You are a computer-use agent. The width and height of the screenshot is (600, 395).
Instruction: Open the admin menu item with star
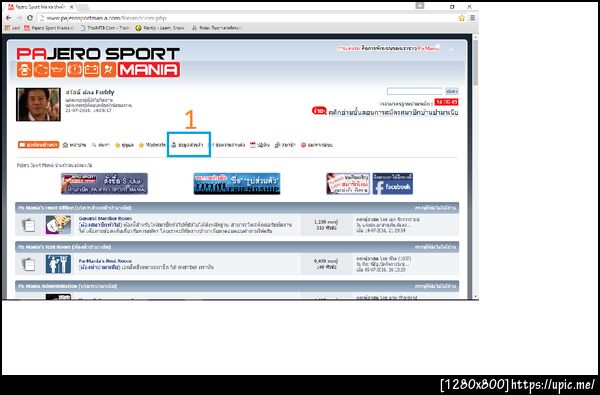pos(124,145)
